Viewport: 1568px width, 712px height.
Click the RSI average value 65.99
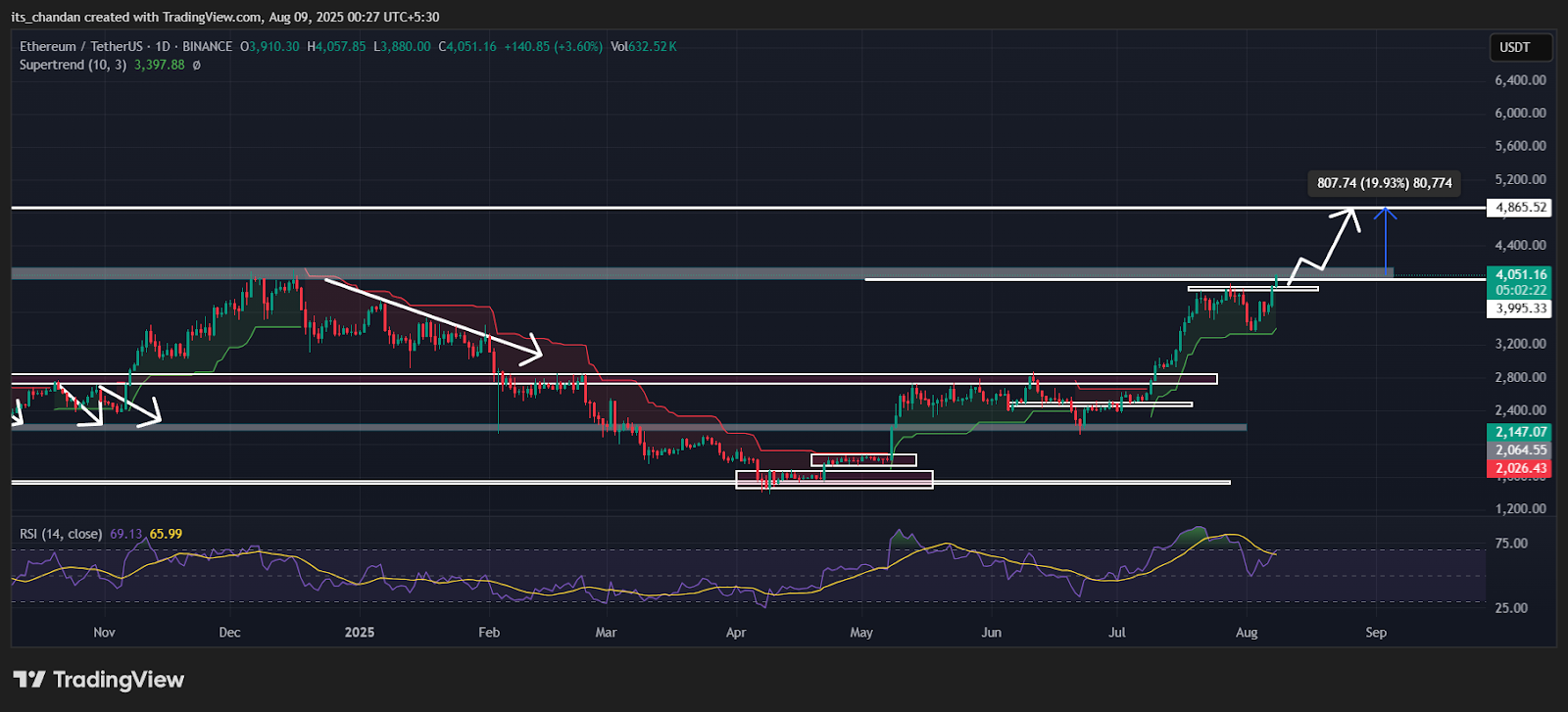(x=166, y=534)
